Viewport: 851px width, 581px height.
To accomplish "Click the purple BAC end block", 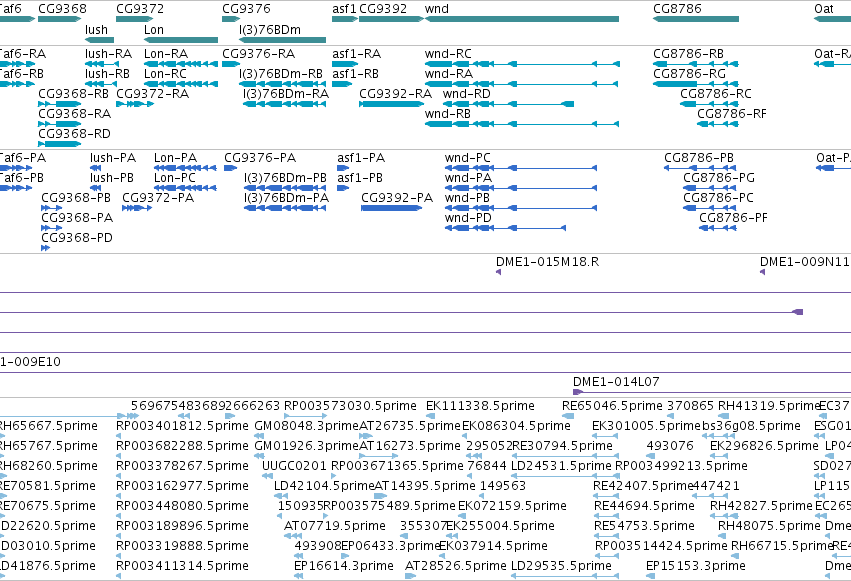I will 798,312.
